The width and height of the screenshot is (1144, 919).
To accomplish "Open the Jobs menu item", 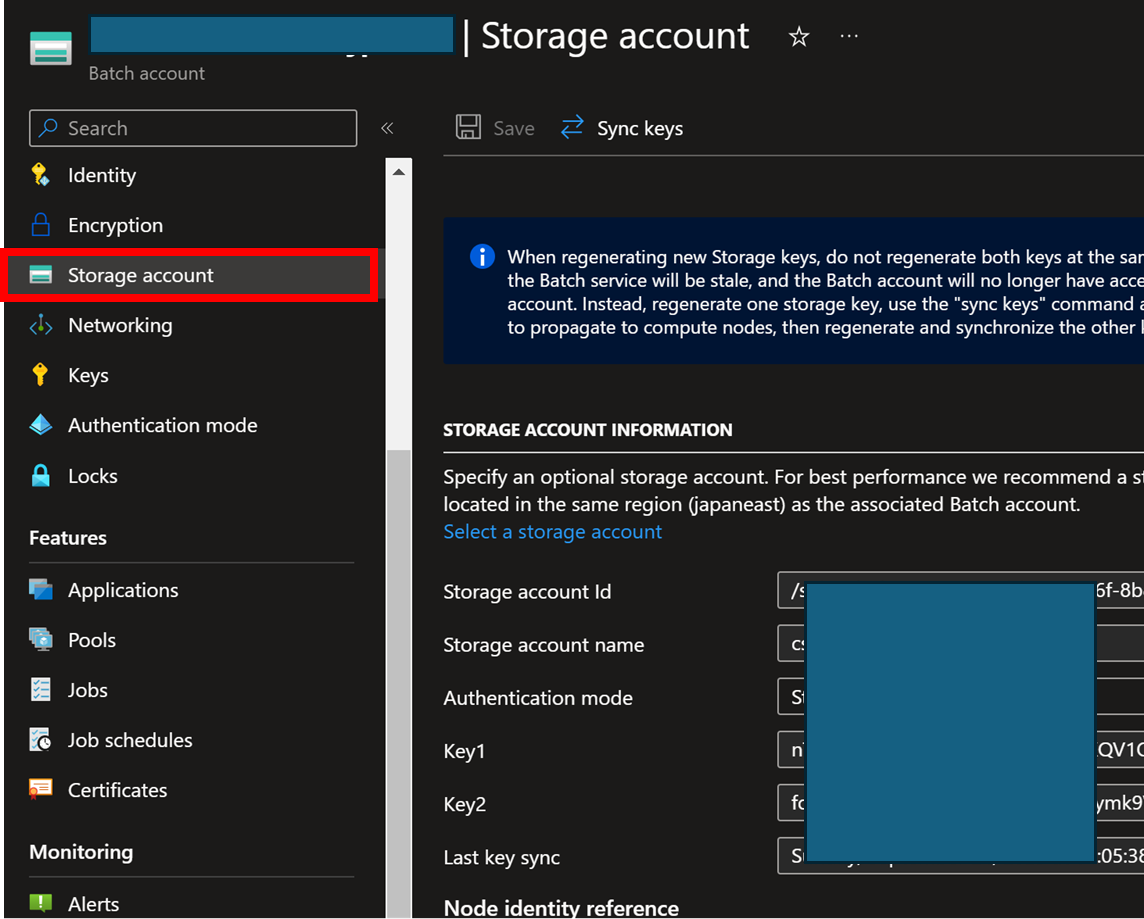I will (x=87, y=690).
